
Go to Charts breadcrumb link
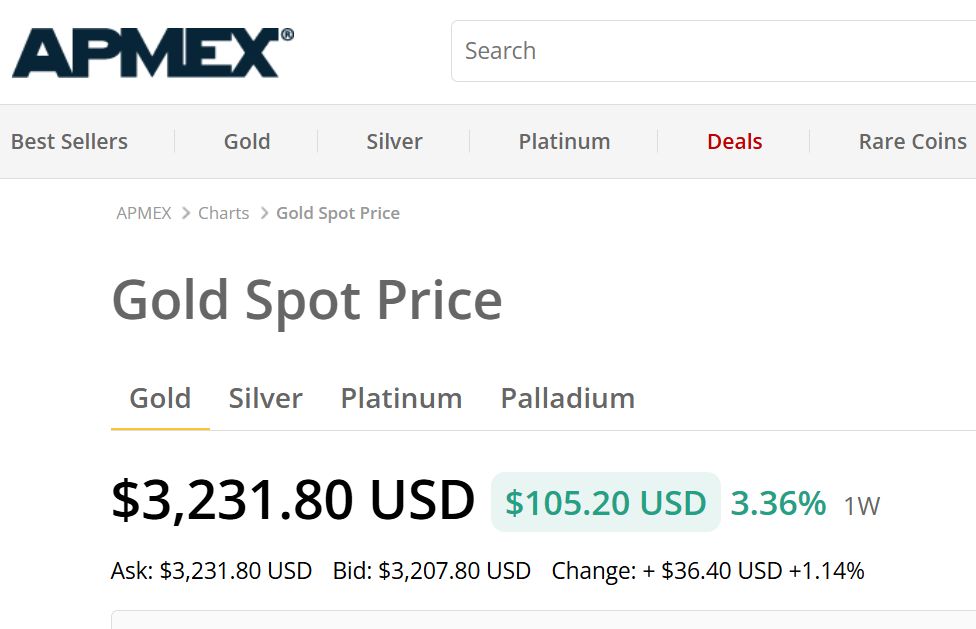coord(223,213)
